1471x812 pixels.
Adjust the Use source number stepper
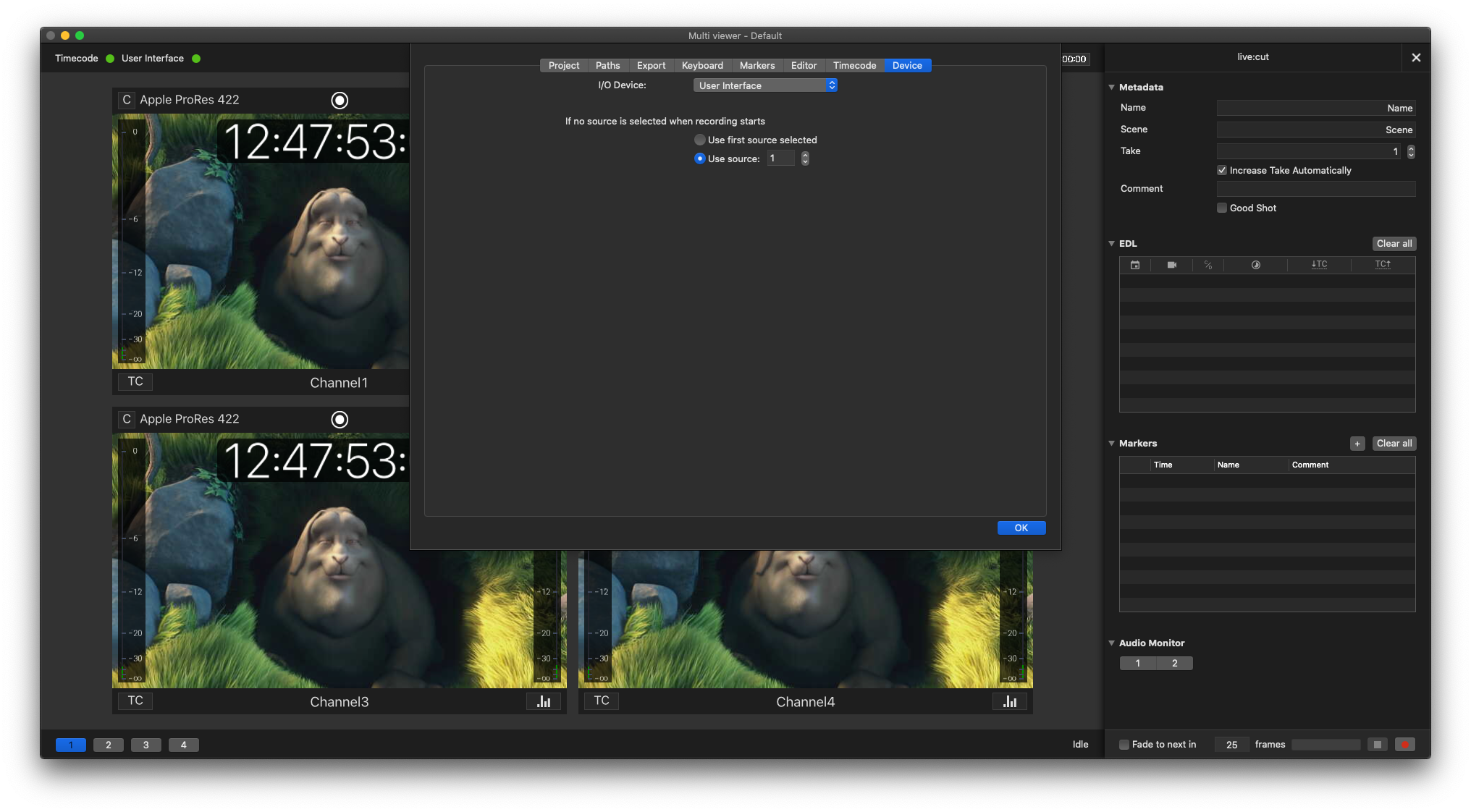805,158
